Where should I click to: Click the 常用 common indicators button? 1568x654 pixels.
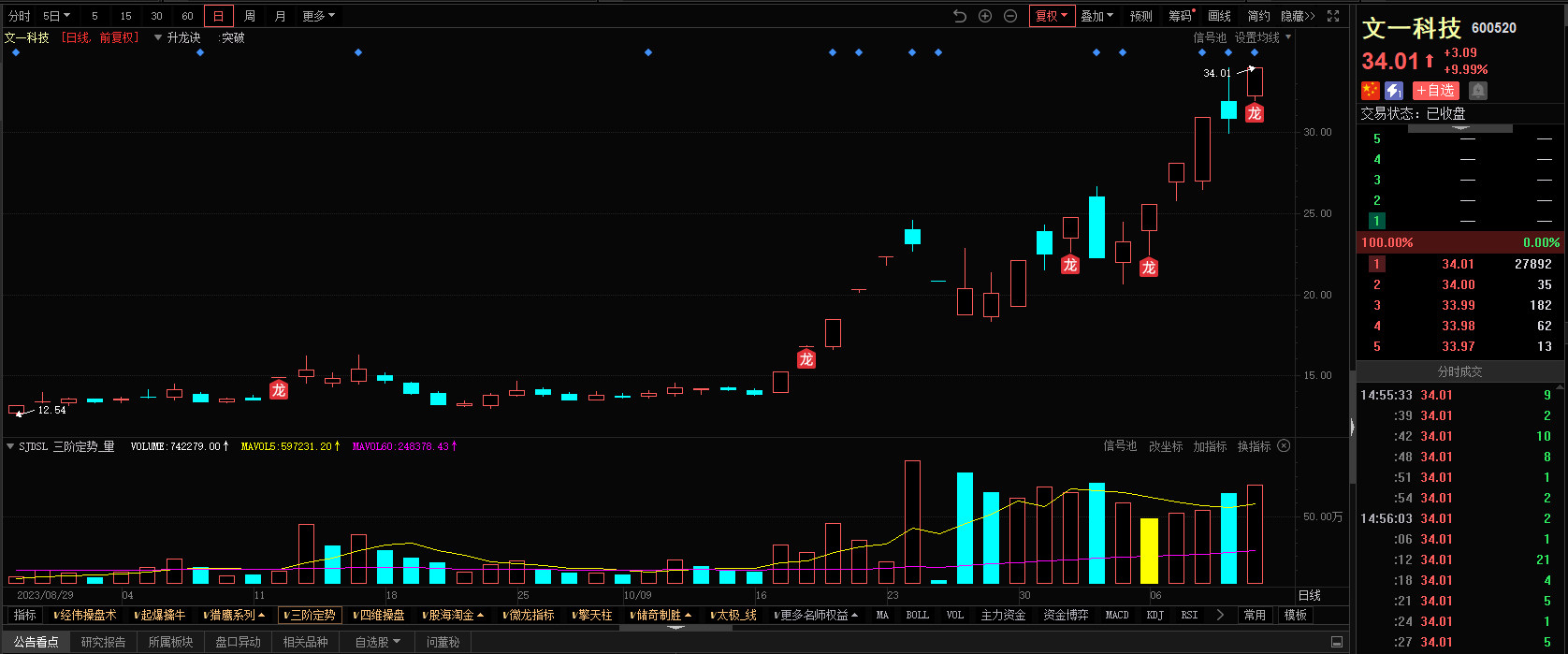(x=1255, y=615)
